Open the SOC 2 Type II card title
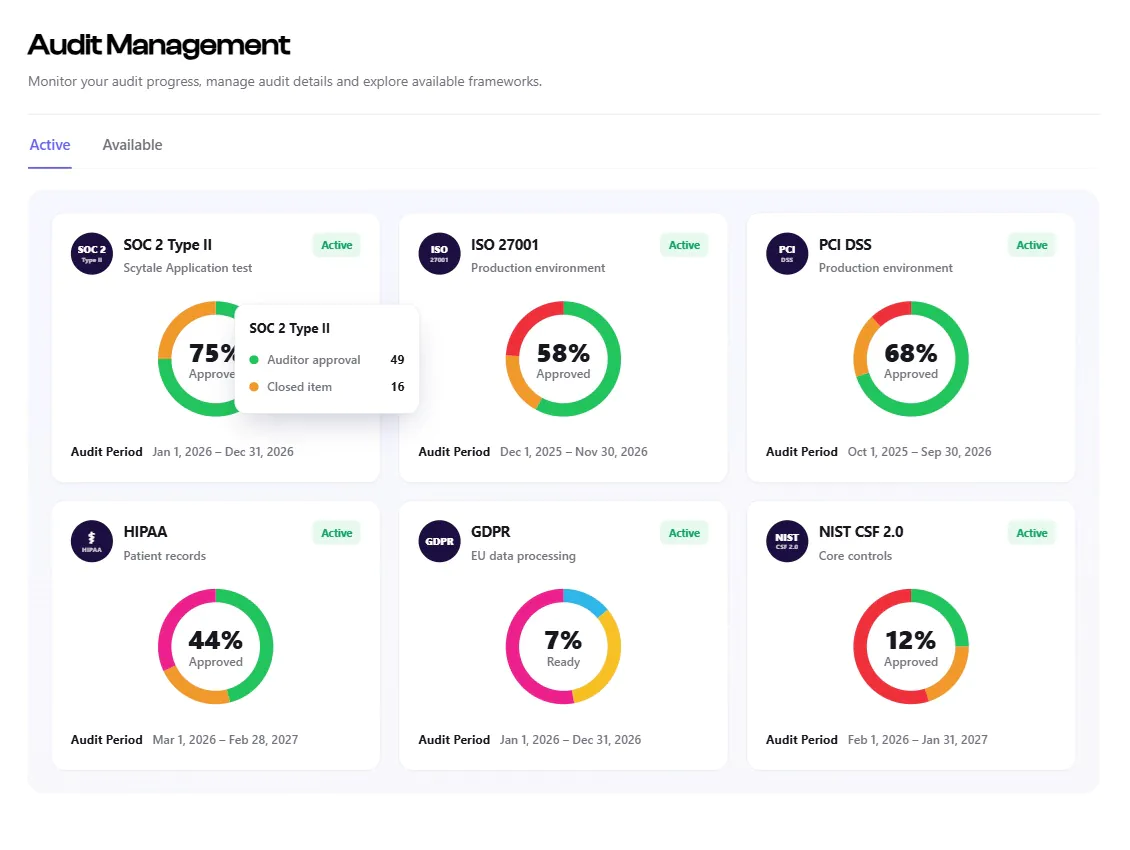This screenshot has height=850, width=1130. click(x=167, y=245)
